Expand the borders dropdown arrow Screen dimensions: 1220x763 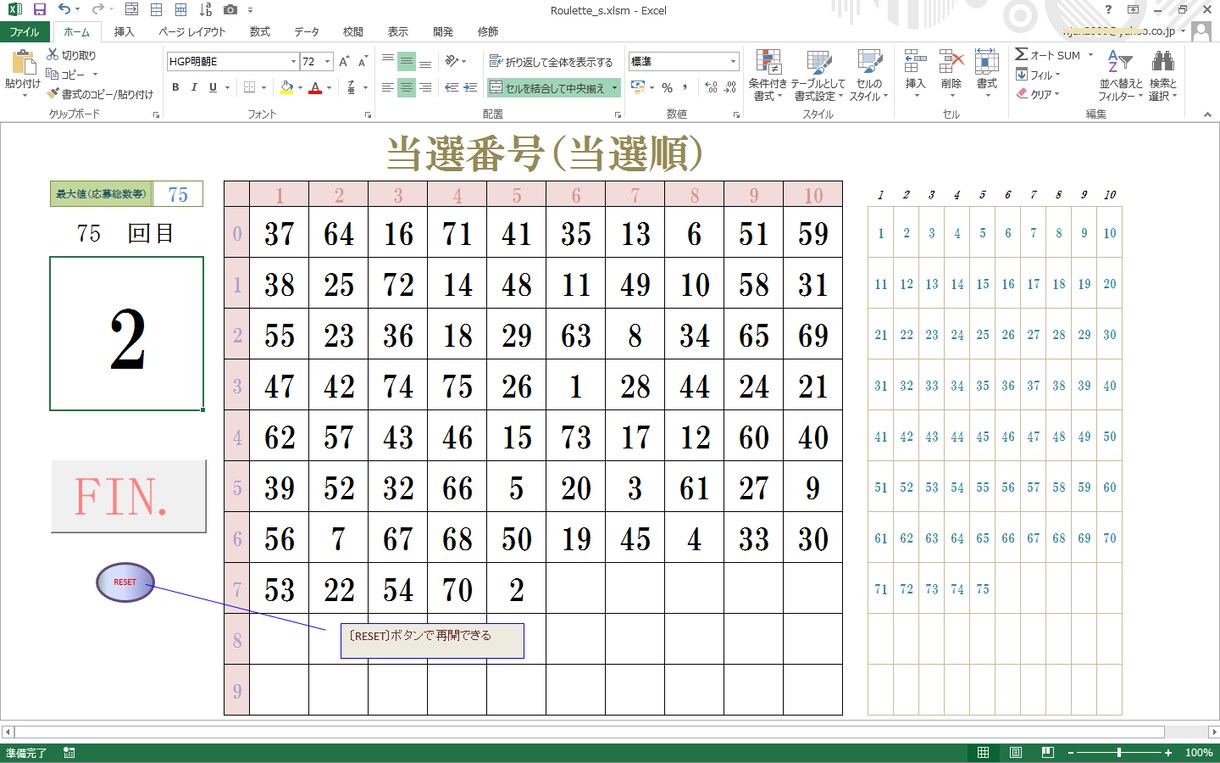point(264,88)
